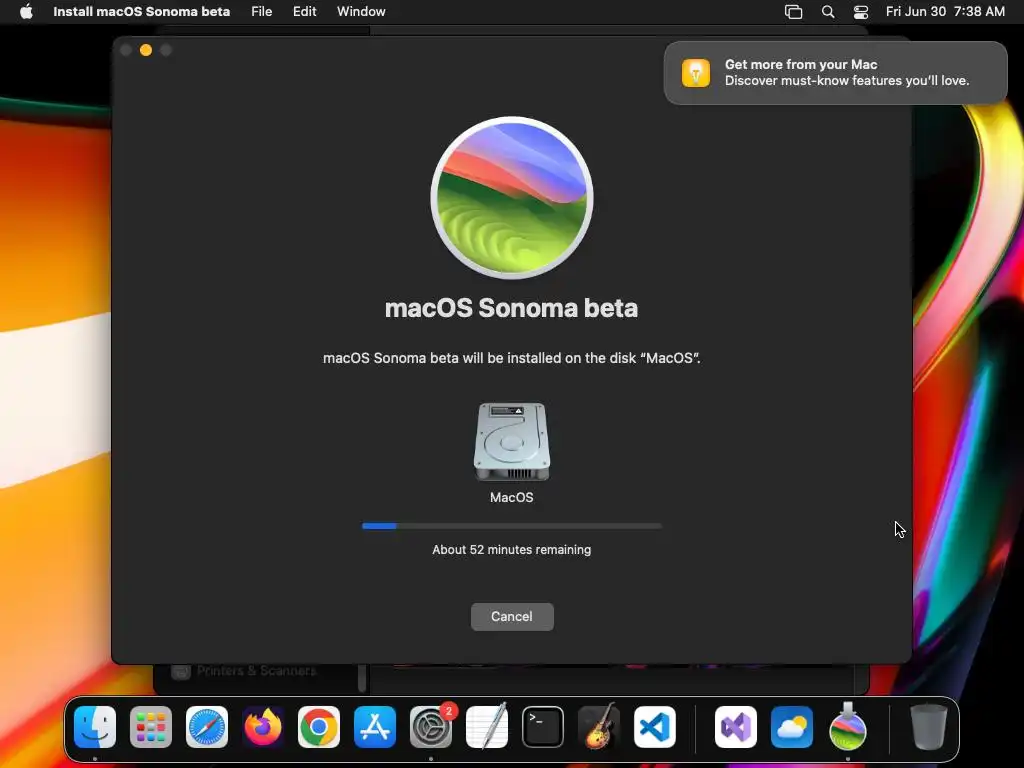Screen dimensions: 1024x768
Task: Open Finder from the dock
Action: pyautogui.click(x=95, y=727)
